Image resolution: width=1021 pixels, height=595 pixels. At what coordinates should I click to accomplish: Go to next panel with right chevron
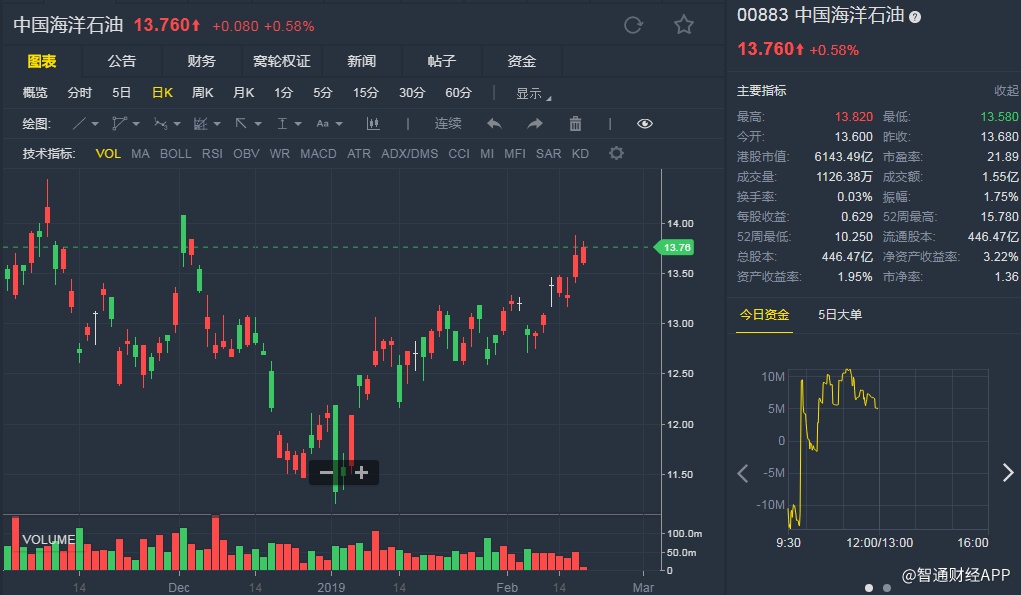pyautogui.click(x=1007, y=473)
